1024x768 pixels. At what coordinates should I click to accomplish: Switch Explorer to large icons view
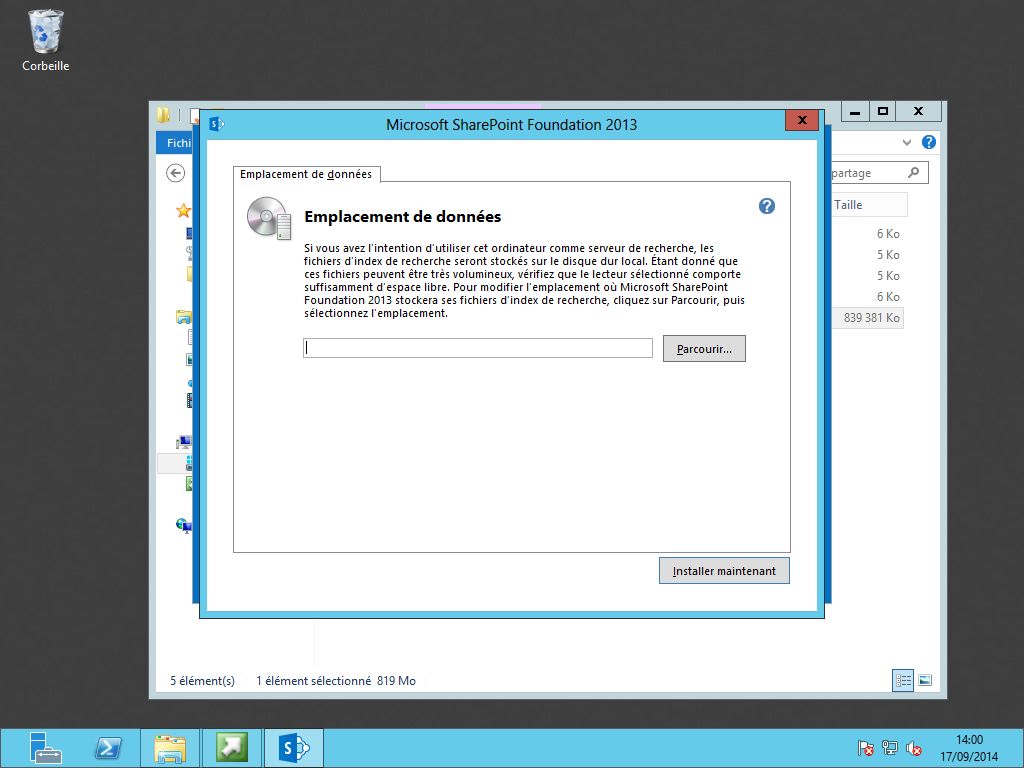click(925, 680)
